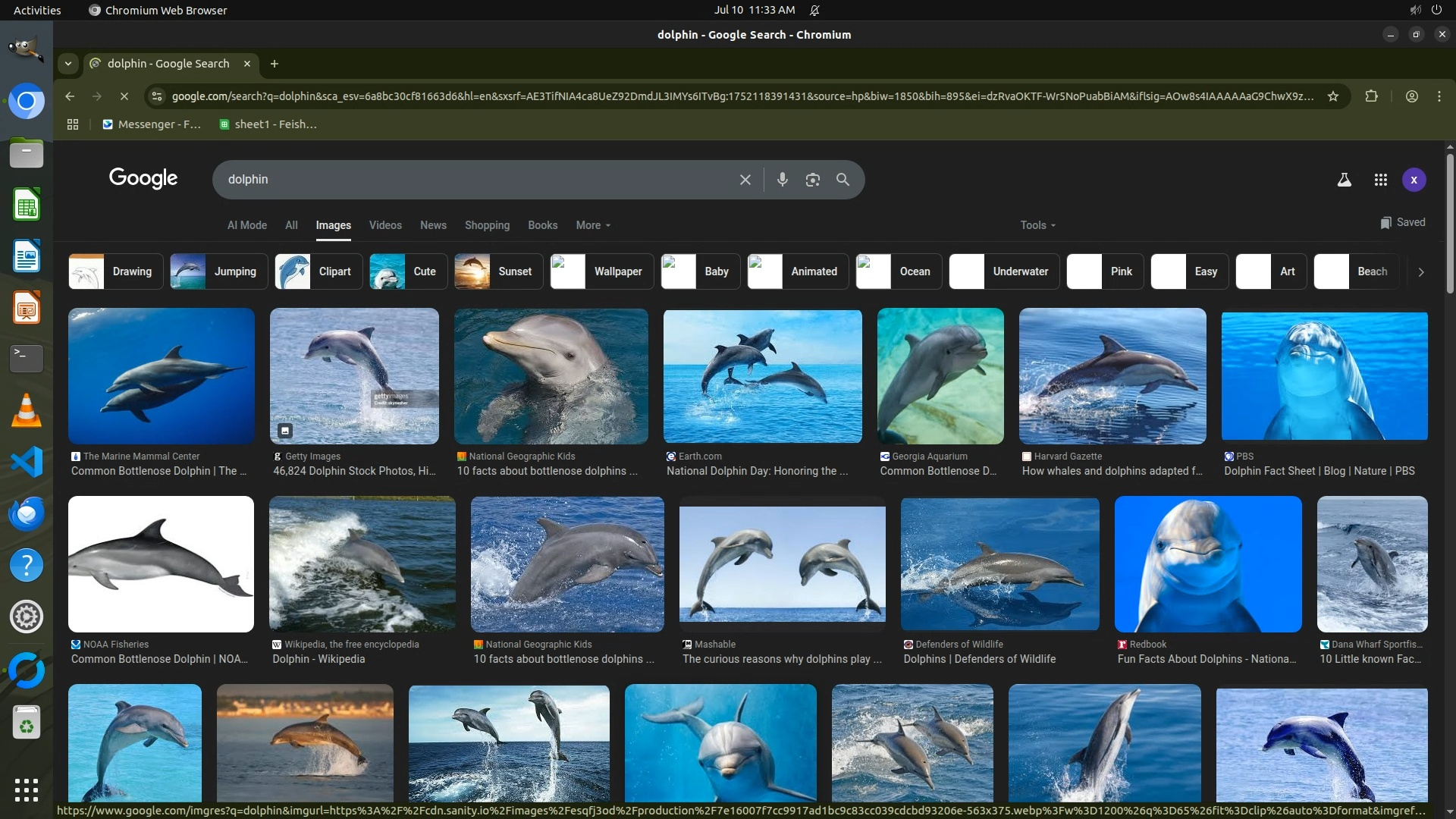Viewport: 1456px width, 819px height.
Task: Open the Dolphin - Wikipedia result thumbnail
Action: click(x=362, y=564)
